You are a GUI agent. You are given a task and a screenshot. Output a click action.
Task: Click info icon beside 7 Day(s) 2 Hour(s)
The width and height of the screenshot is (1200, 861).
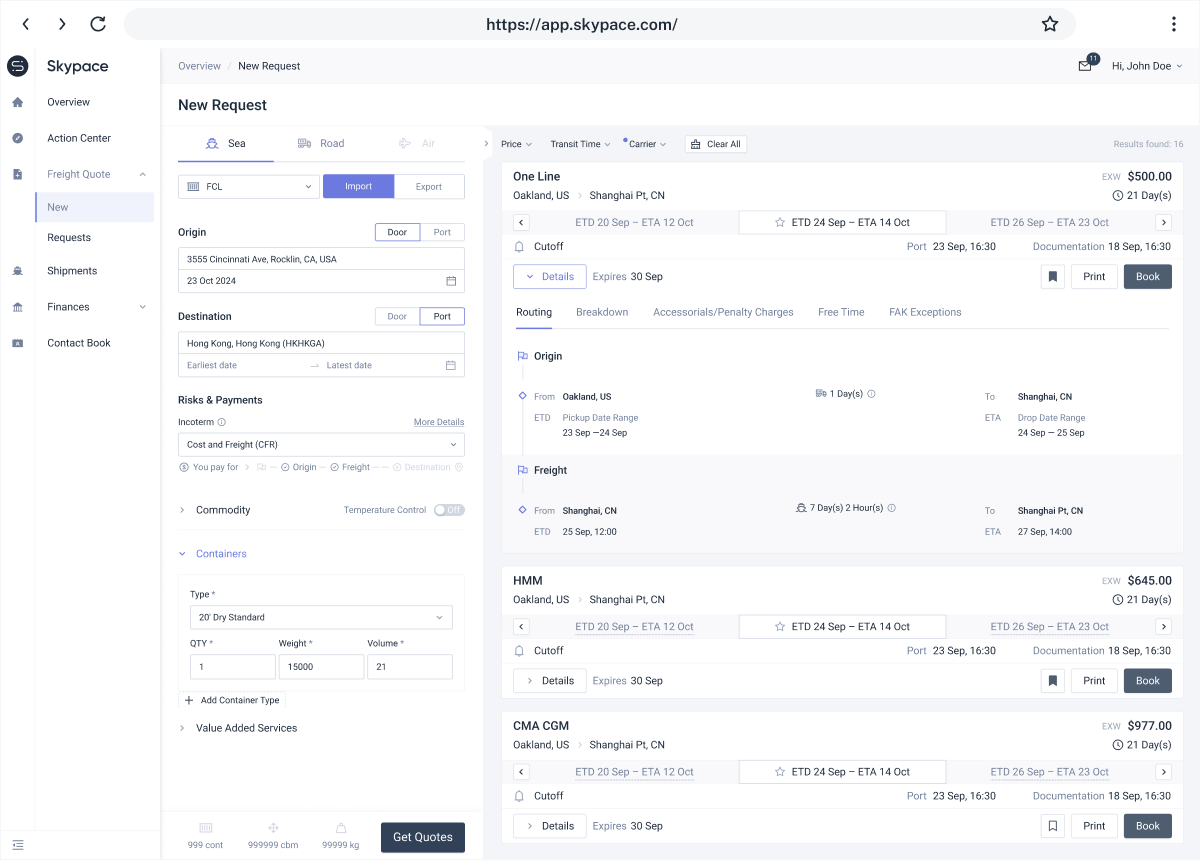(892, 508)
